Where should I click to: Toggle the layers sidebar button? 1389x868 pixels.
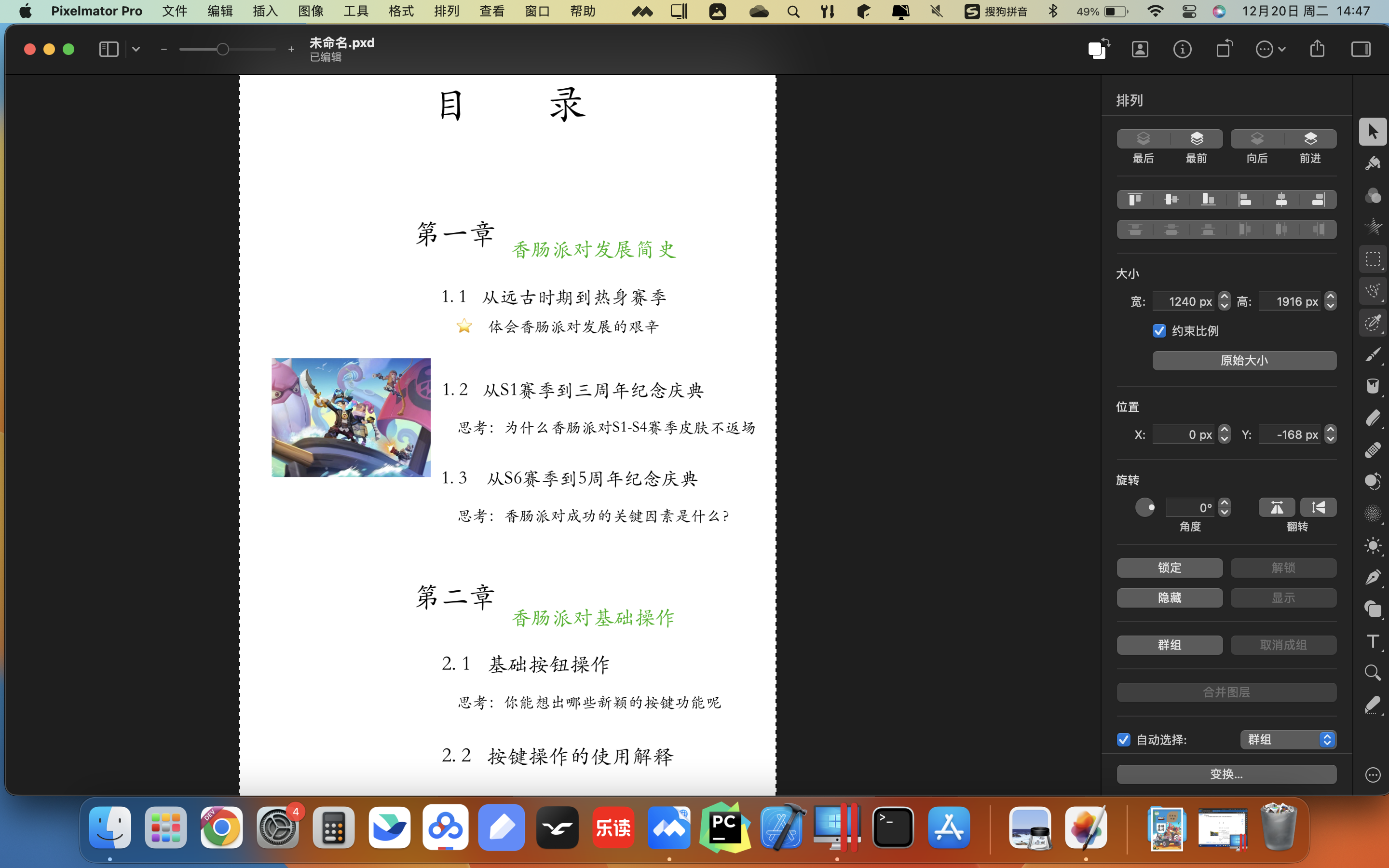click(109, 49)
